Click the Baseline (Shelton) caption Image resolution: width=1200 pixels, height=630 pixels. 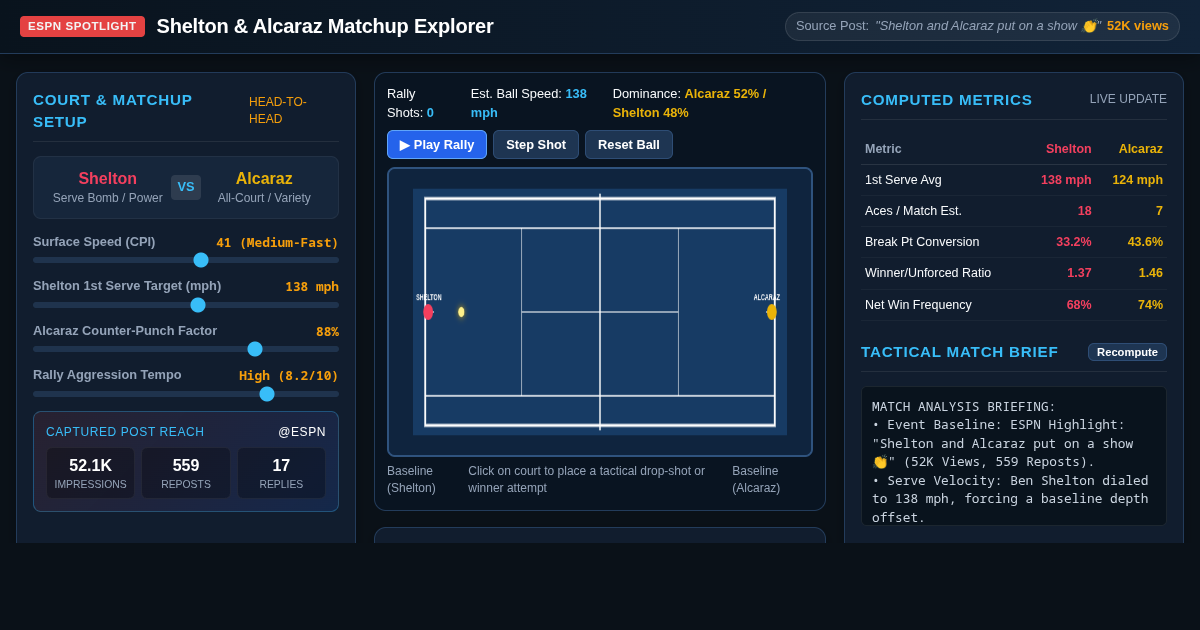[411, 480]
